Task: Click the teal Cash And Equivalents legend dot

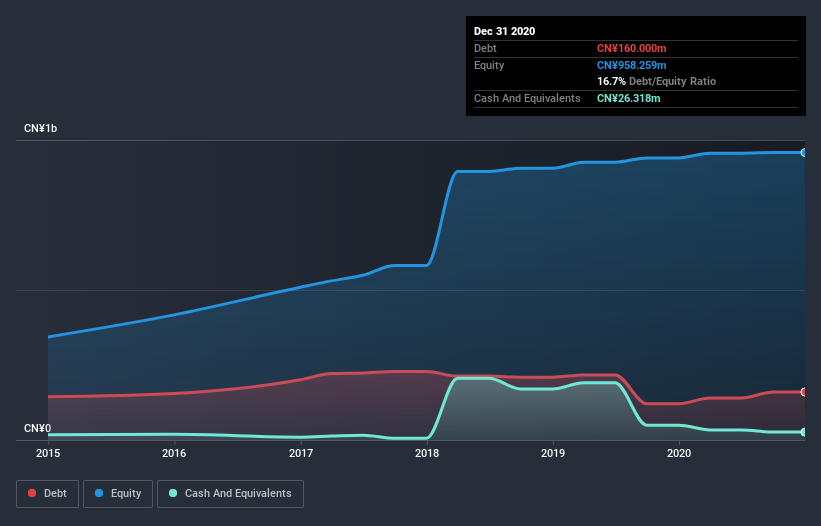Action: tap(173, 493)
